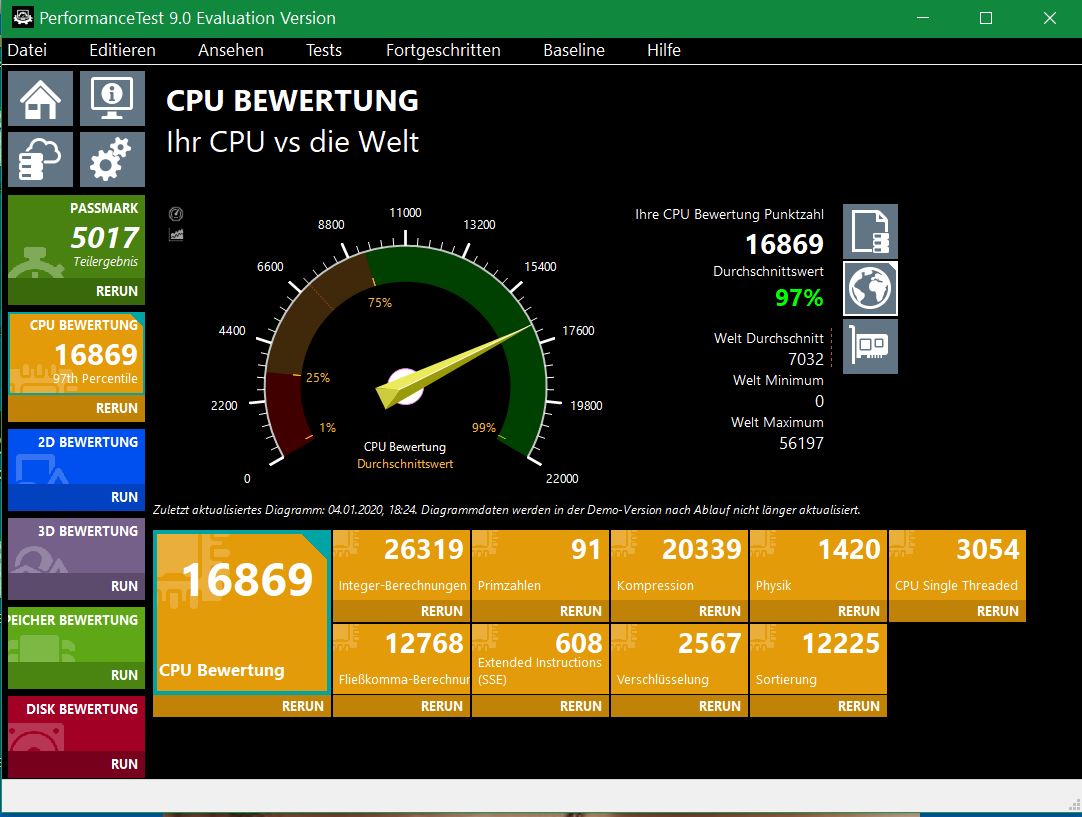Click the gauge needle center hub

click(x=406, y=386)
